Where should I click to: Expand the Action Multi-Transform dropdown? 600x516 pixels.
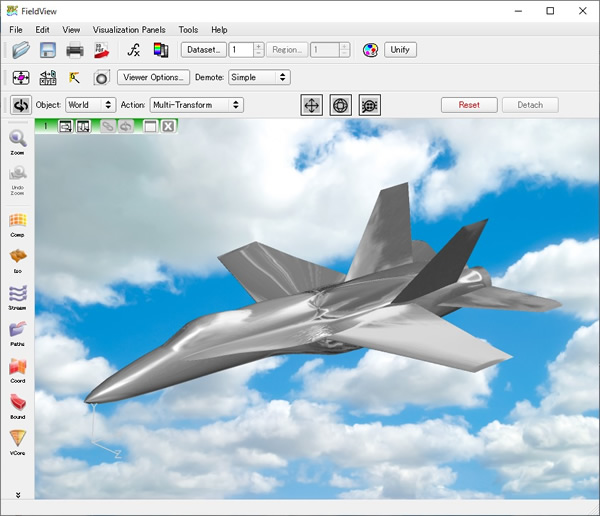point(196,105)
